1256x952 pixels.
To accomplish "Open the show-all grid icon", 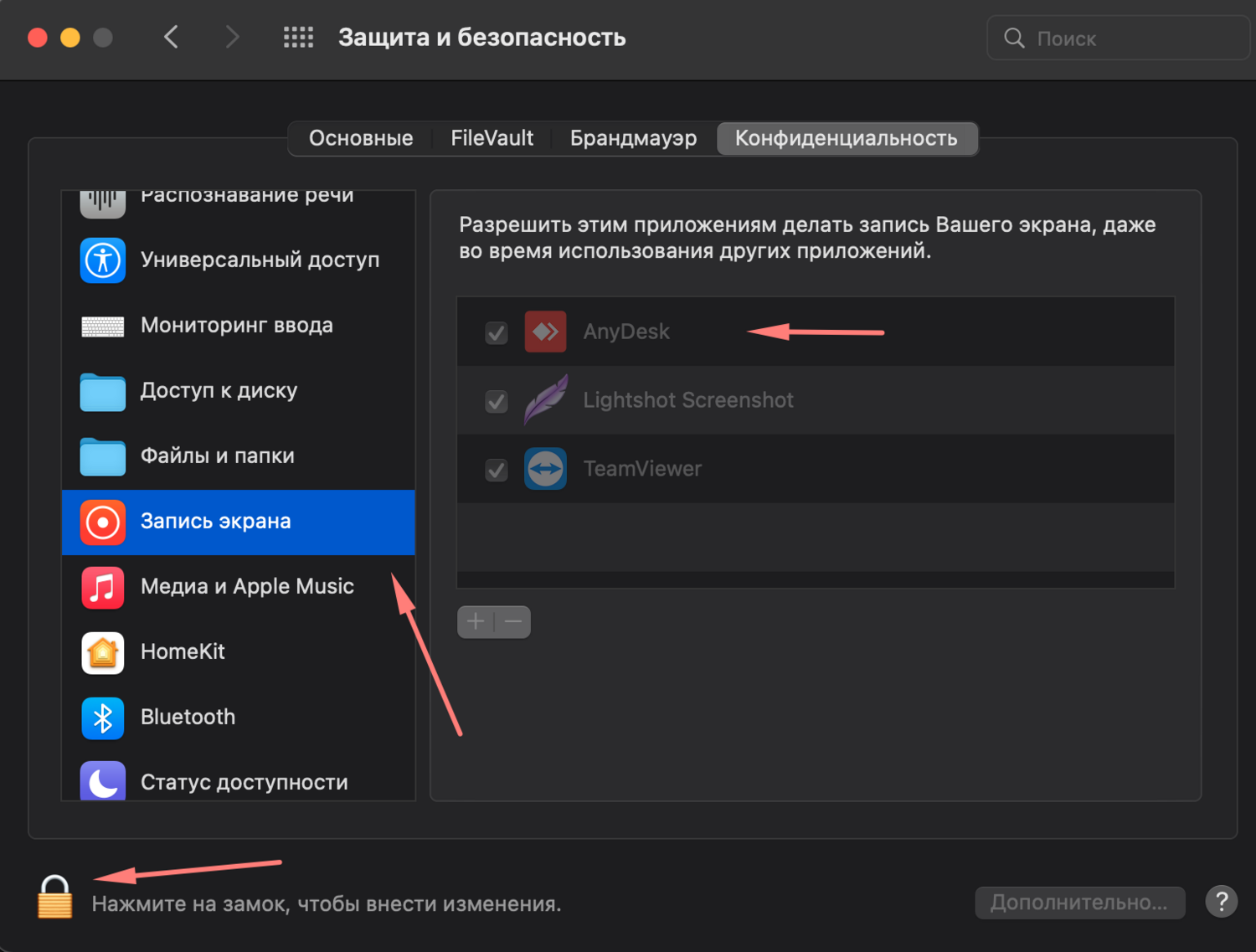I will click(298, 38).
